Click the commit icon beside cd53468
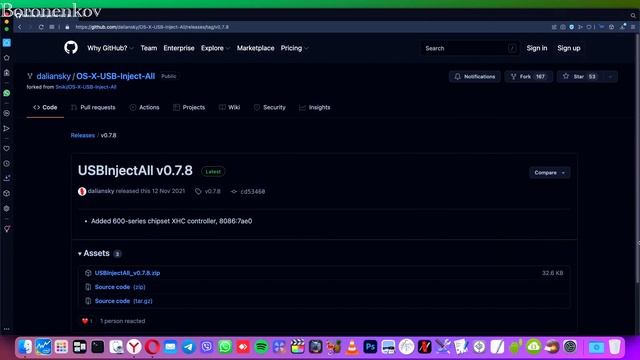 [x=234, y=191]
